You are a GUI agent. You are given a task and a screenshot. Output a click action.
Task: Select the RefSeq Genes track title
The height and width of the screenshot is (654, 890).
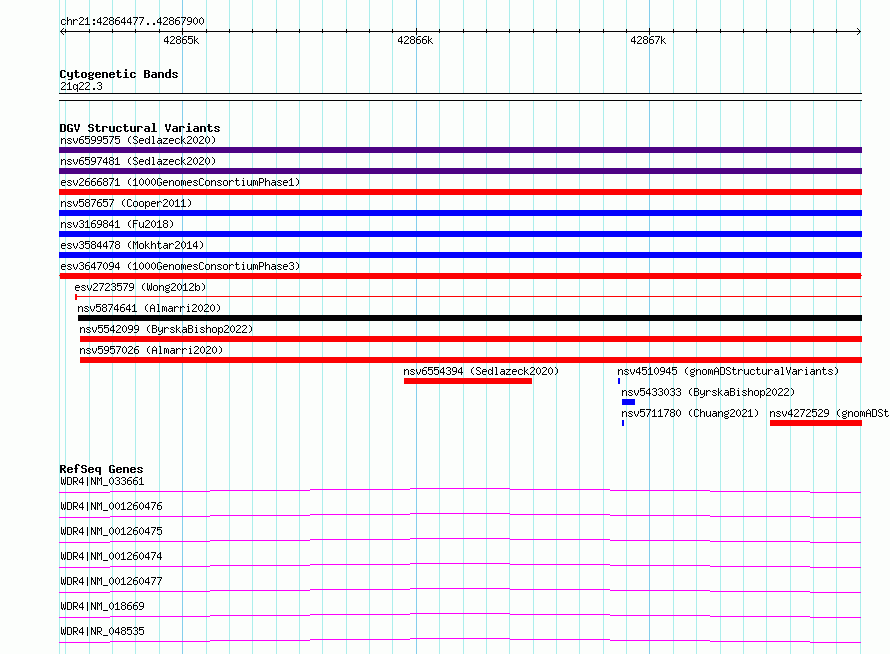point(101,469)
